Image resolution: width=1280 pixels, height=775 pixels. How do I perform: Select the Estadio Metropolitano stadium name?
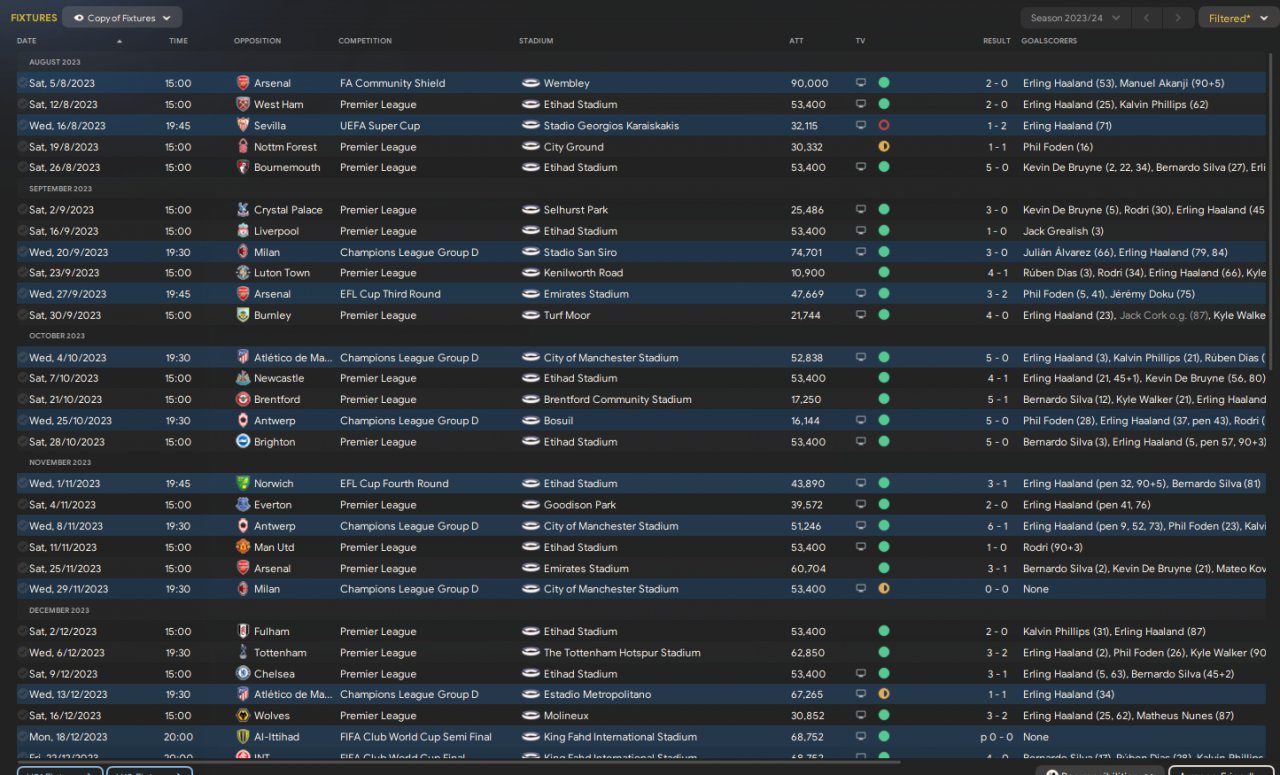click(x=597, y=694)
